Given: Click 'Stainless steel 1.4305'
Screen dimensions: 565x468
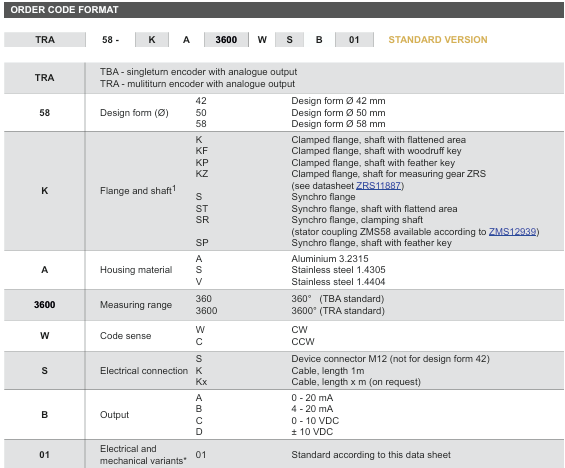Looking at the screenshot, I should (338, 270).
